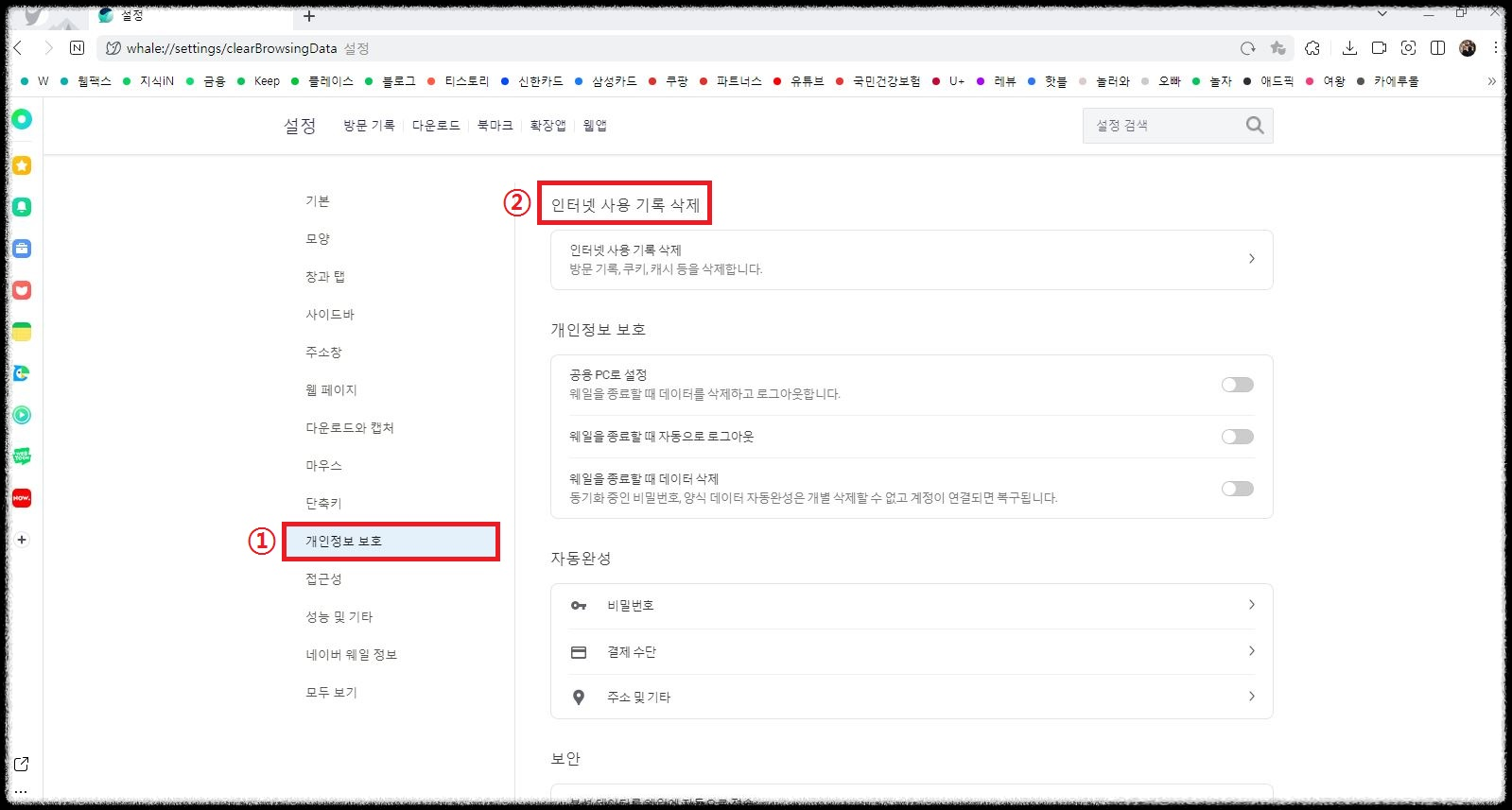Select 기본 in settings menu
Screen dimensions: 1512x810
tap(318, 201)
